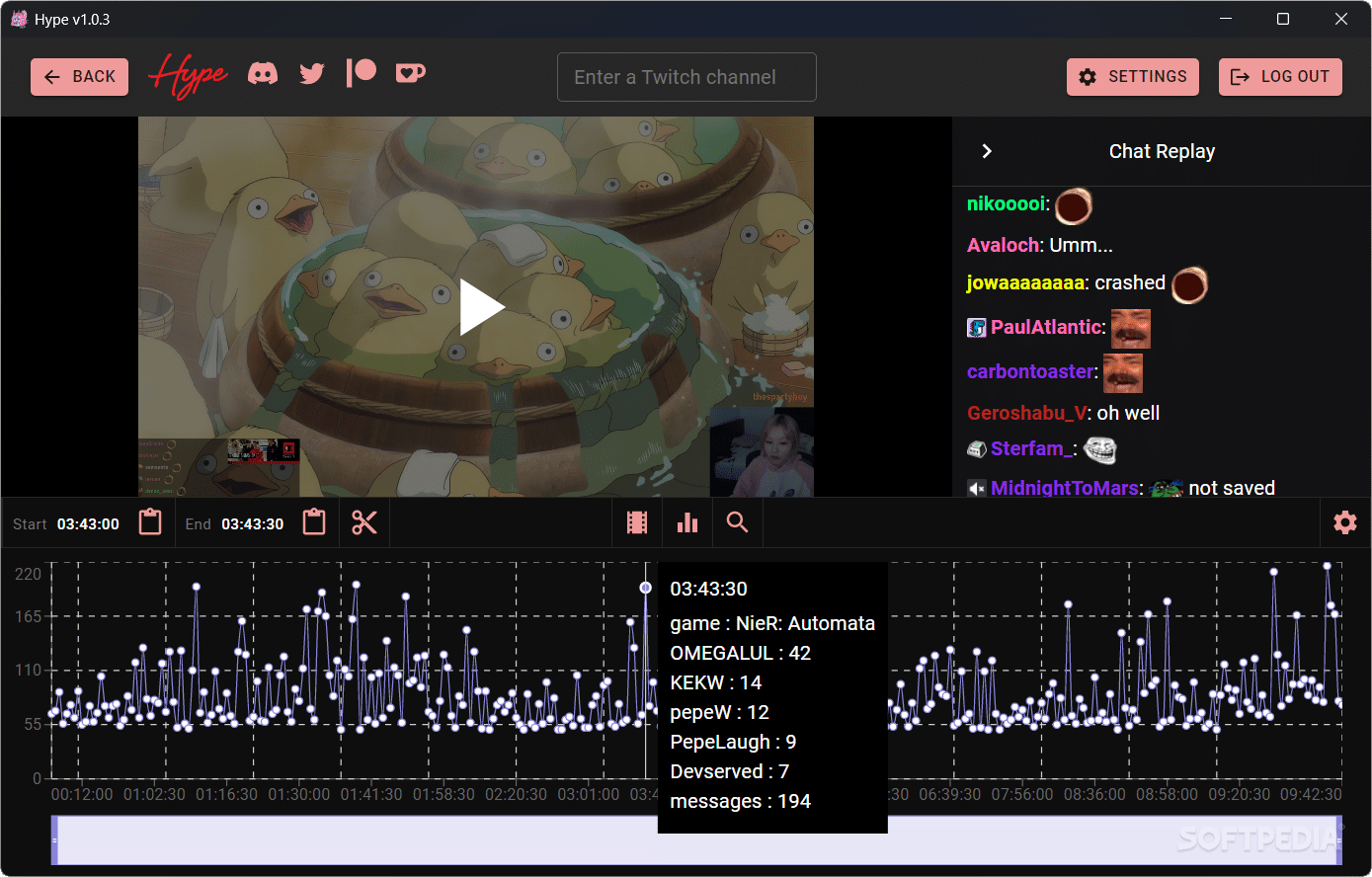Click the PepeLaugh : 9 tooltip line
Screen dimensions: 1372x877
(733, 742)
